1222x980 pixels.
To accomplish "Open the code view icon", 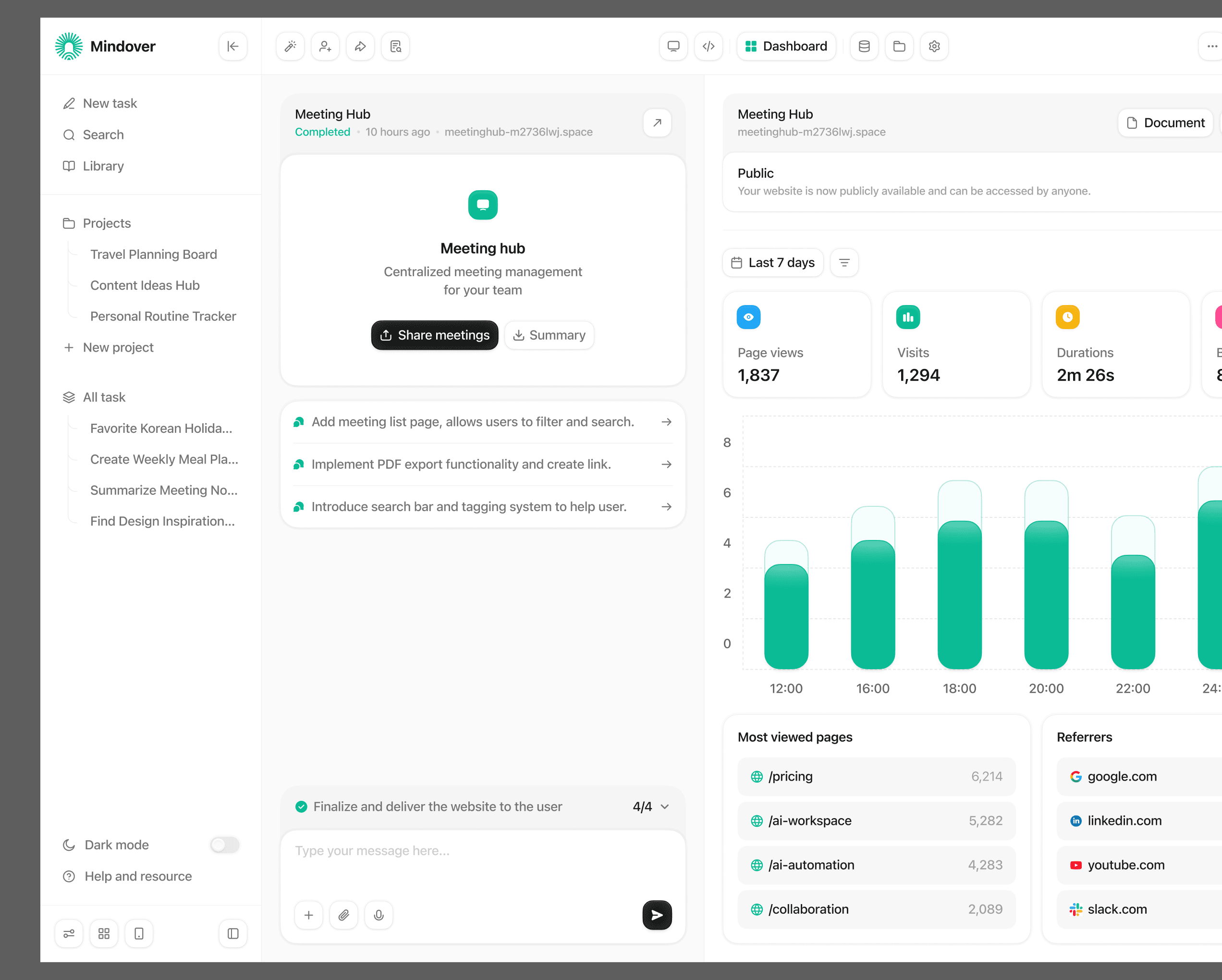I will [x=709, y=47].
